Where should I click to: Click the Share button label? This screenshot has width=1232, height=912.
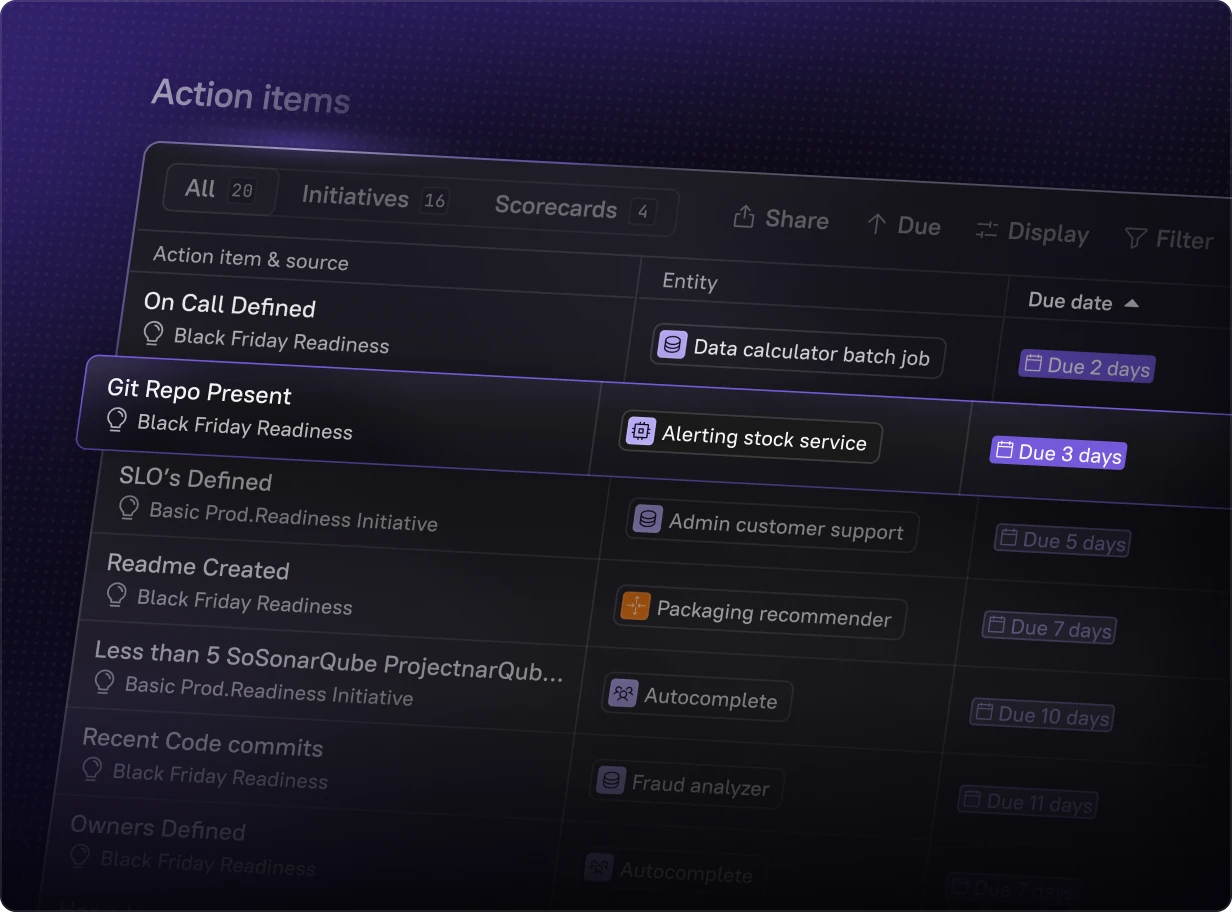coord(796,220)
